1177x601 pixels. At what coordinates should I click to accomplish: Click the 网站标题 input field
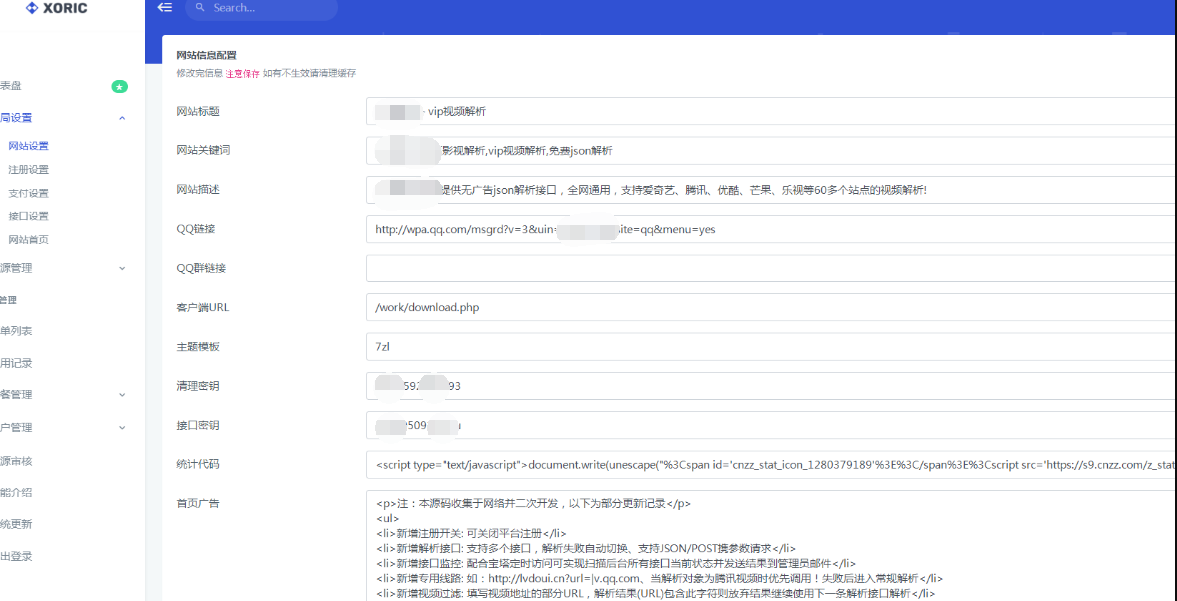[771, 112]
